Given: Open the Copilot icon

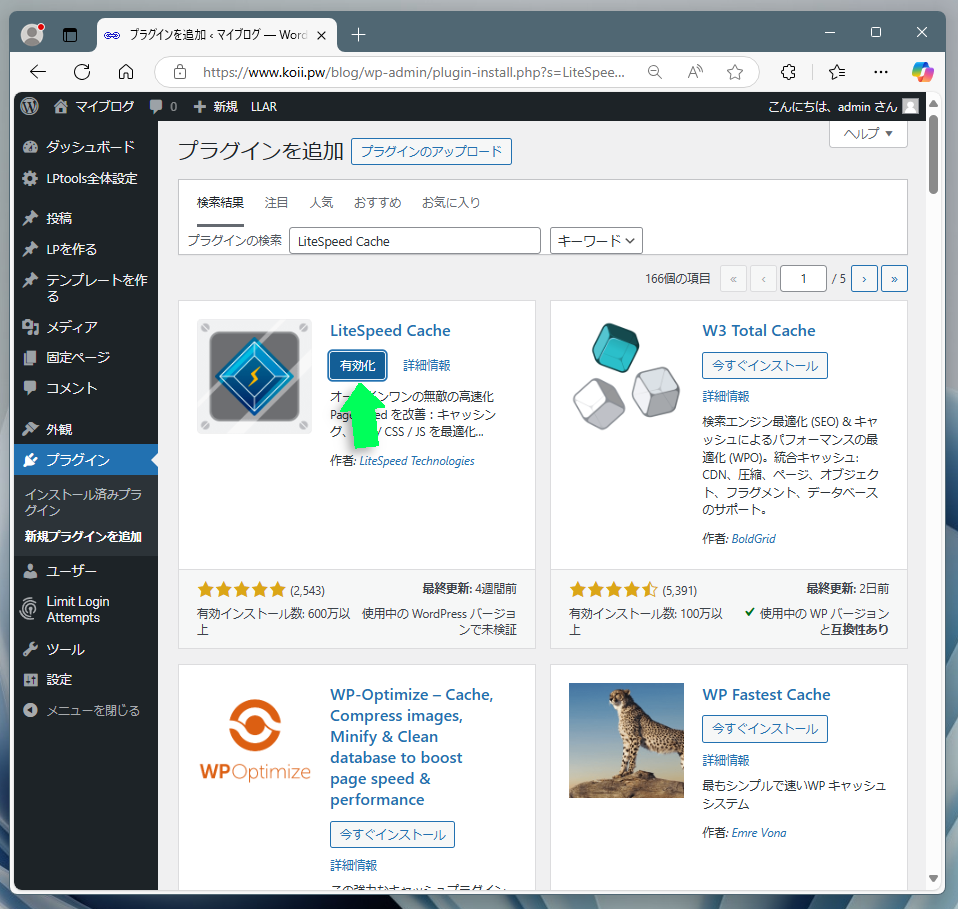Looking at the screenshot, I should tap(923, 72).
